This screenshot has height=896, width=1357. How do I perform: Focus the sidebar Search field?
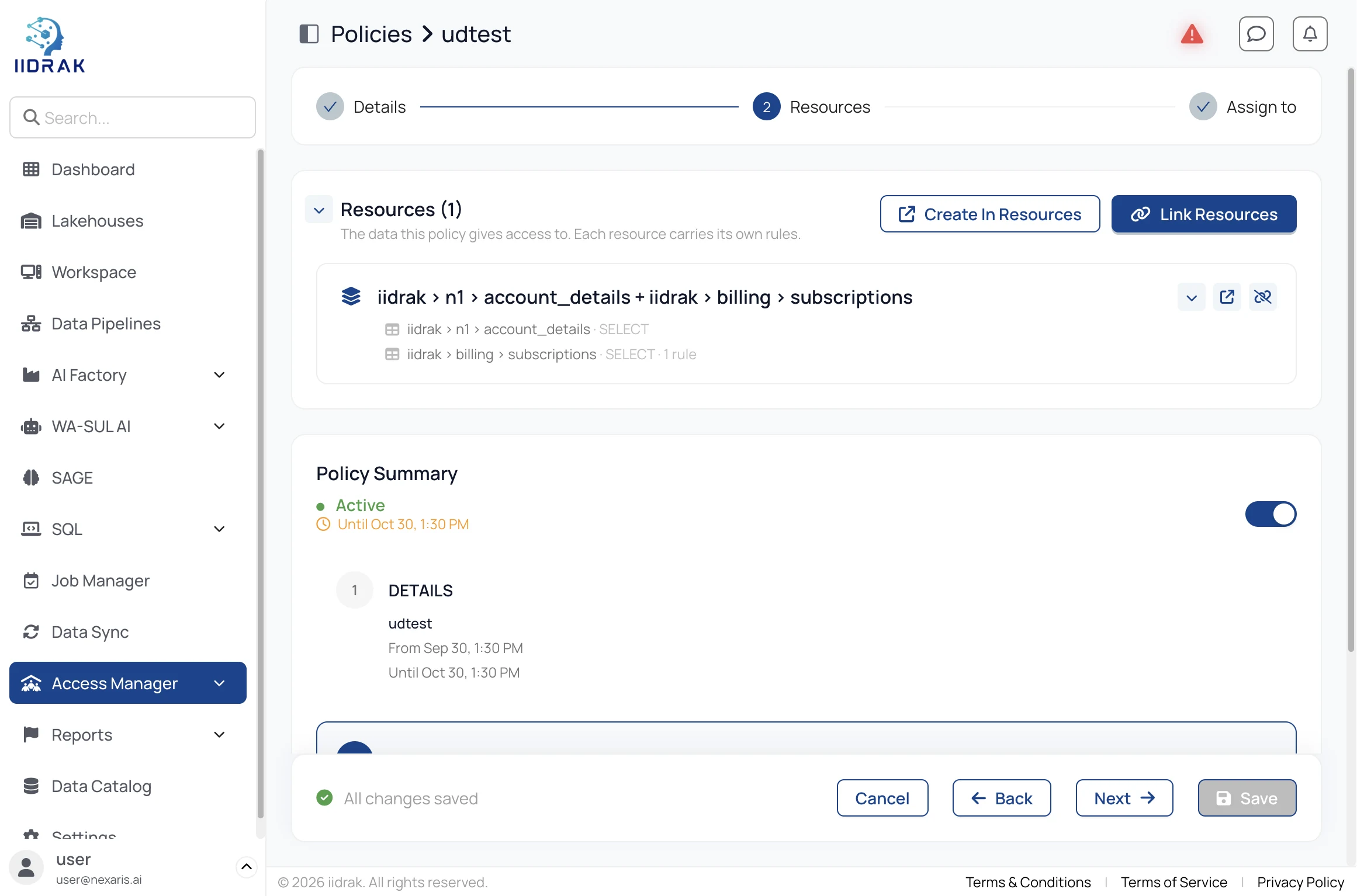pyautogui.click(x=133, y=117)
